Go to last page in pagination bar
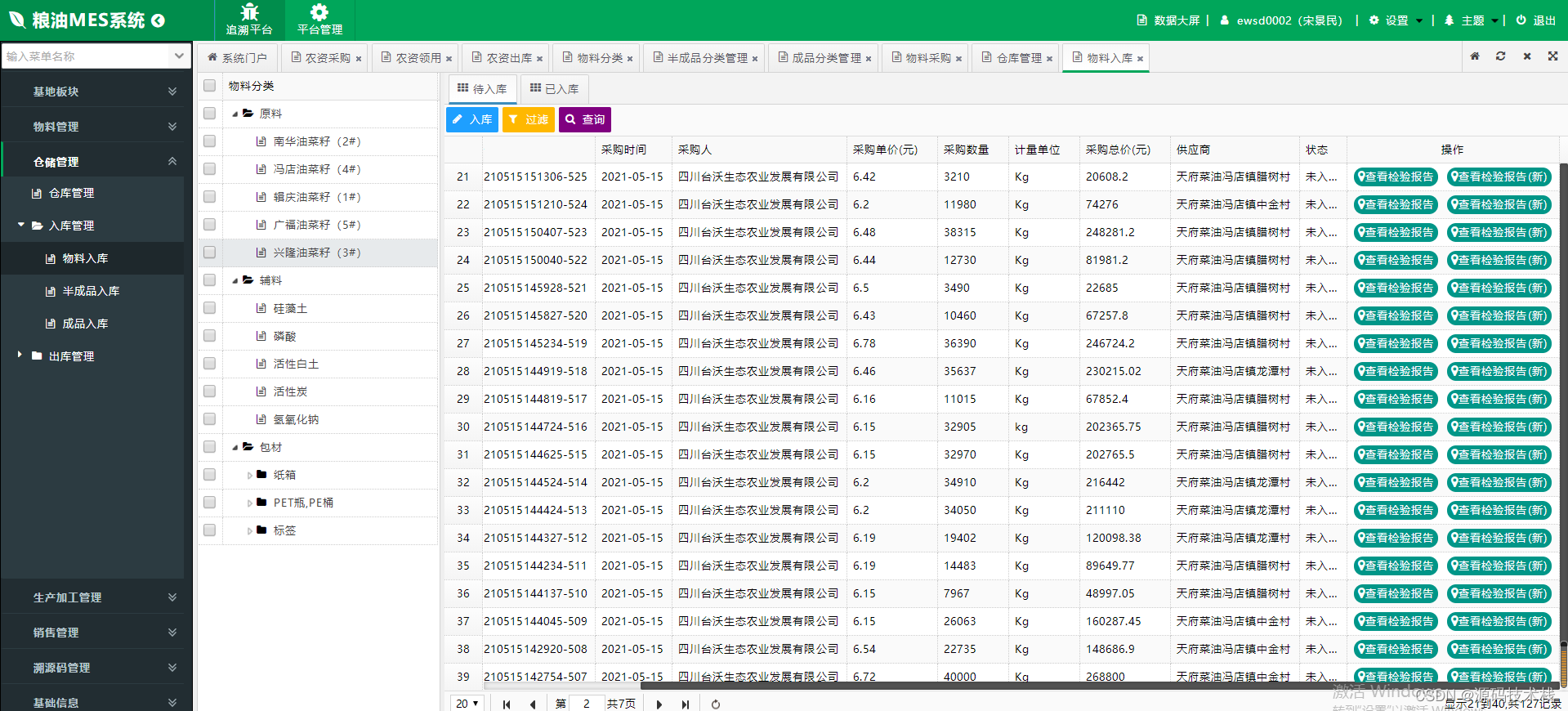Screen dimensions: 1568x711 [686, 704]
